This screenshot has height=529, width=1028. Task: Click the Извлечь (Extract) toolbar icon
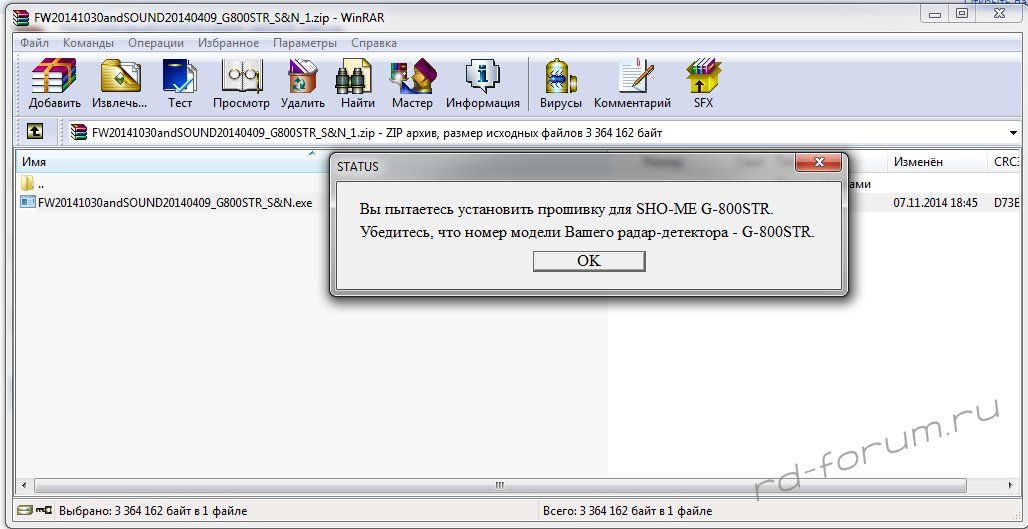(120, 83)
